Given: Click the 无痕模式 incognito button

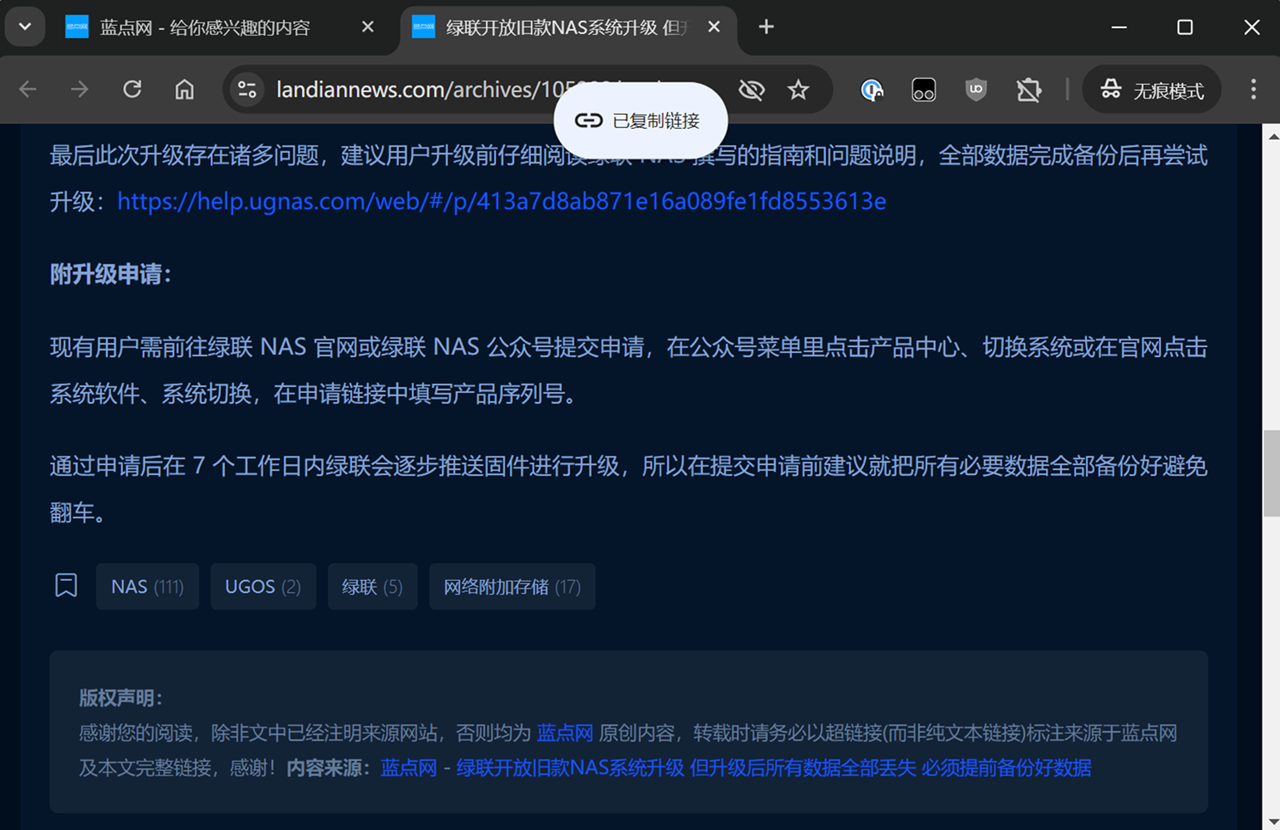Looking at the screenshot, I should pos(1152,90).
